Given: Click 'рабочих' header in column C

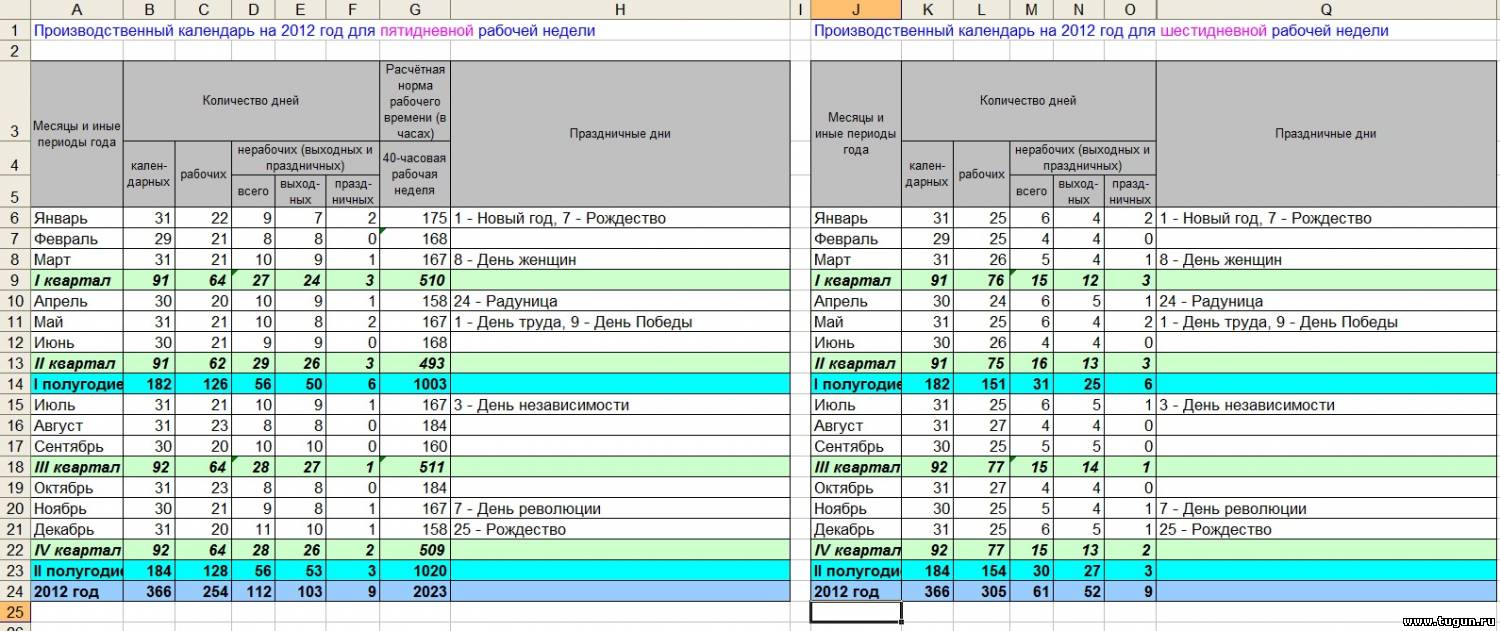Looking at the screenshot, I should coord(203,174).
